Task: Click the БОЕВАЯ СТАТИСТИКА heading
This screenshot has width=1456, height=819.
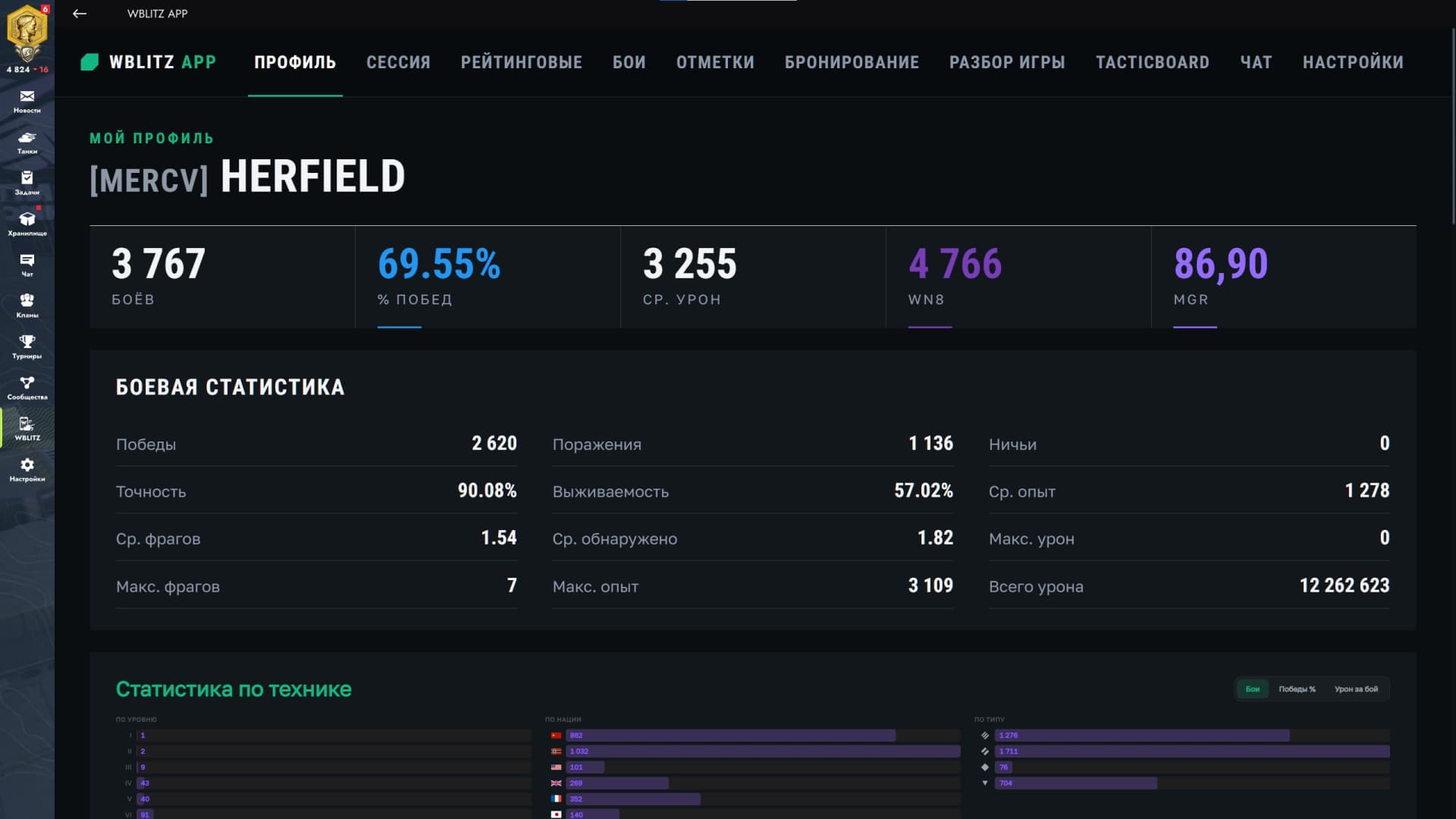Action: [231, 388]
